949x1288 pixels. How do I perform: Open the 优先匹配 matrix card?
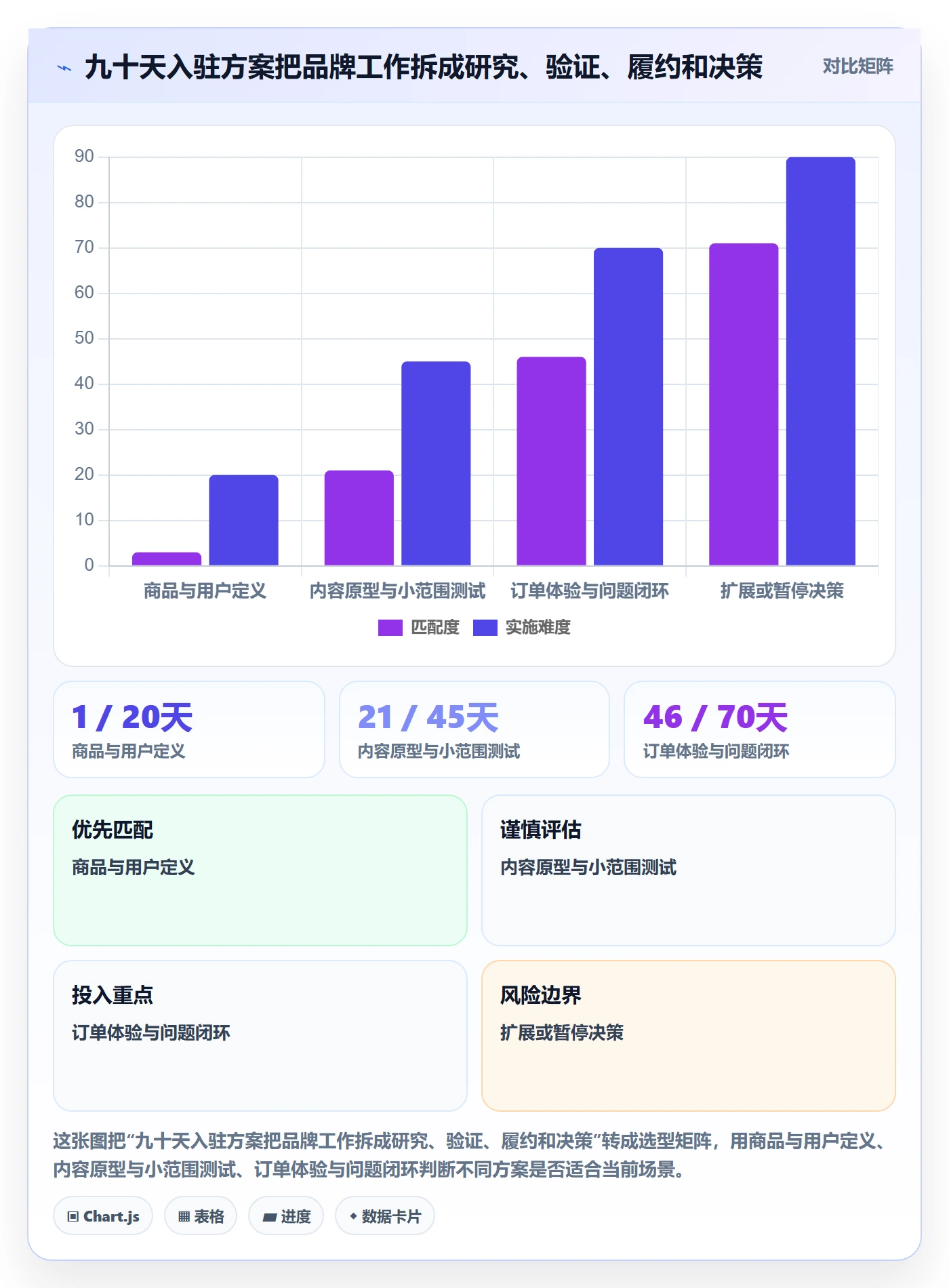point(260,870)
